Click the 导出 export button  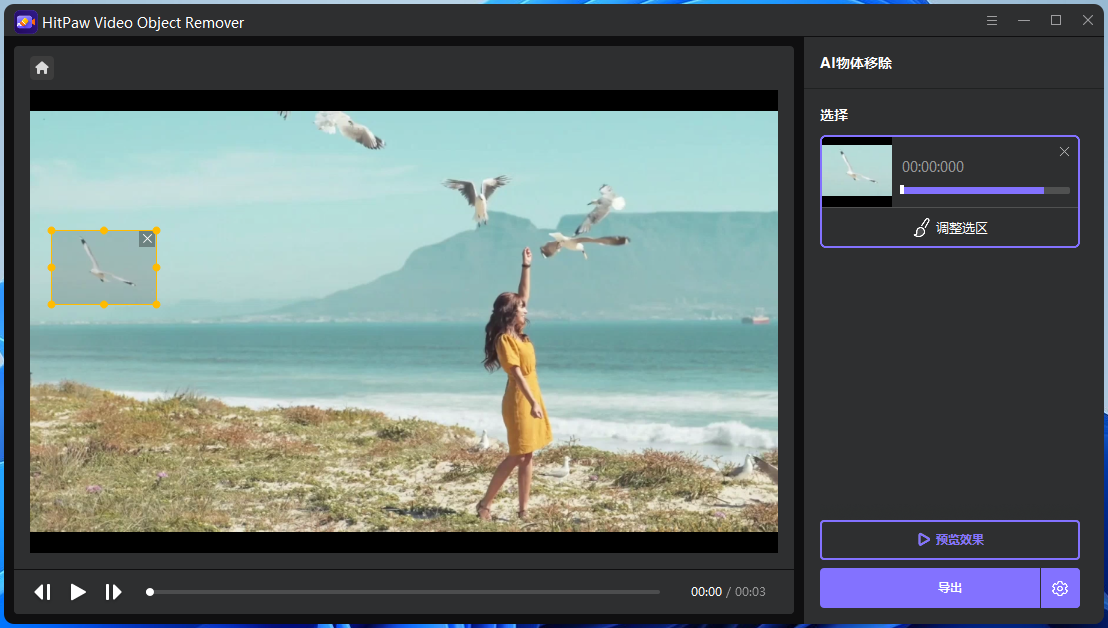pyautogui.click(x=930, y=588)
